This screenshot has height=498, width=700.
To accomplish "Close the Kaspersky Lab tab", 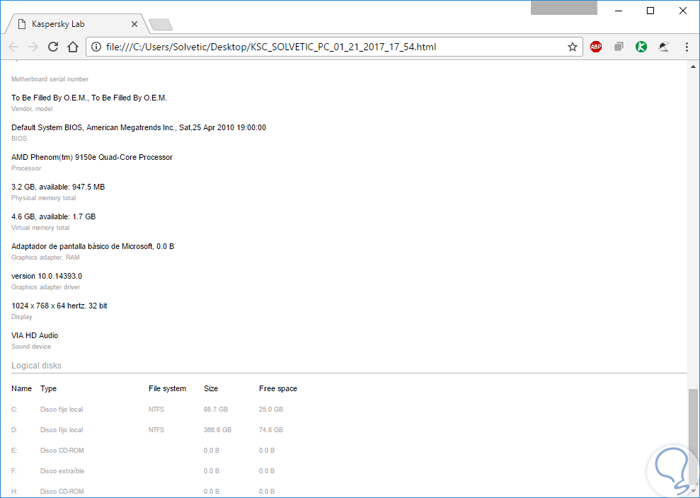I will [x=134, y=24].
